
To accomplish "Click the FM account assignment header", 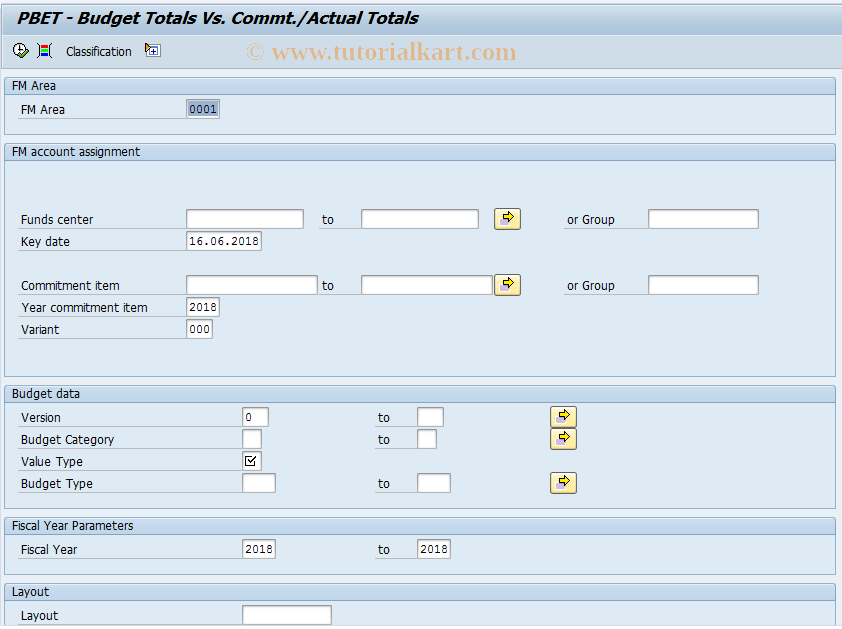I will [x=420, y=152].
